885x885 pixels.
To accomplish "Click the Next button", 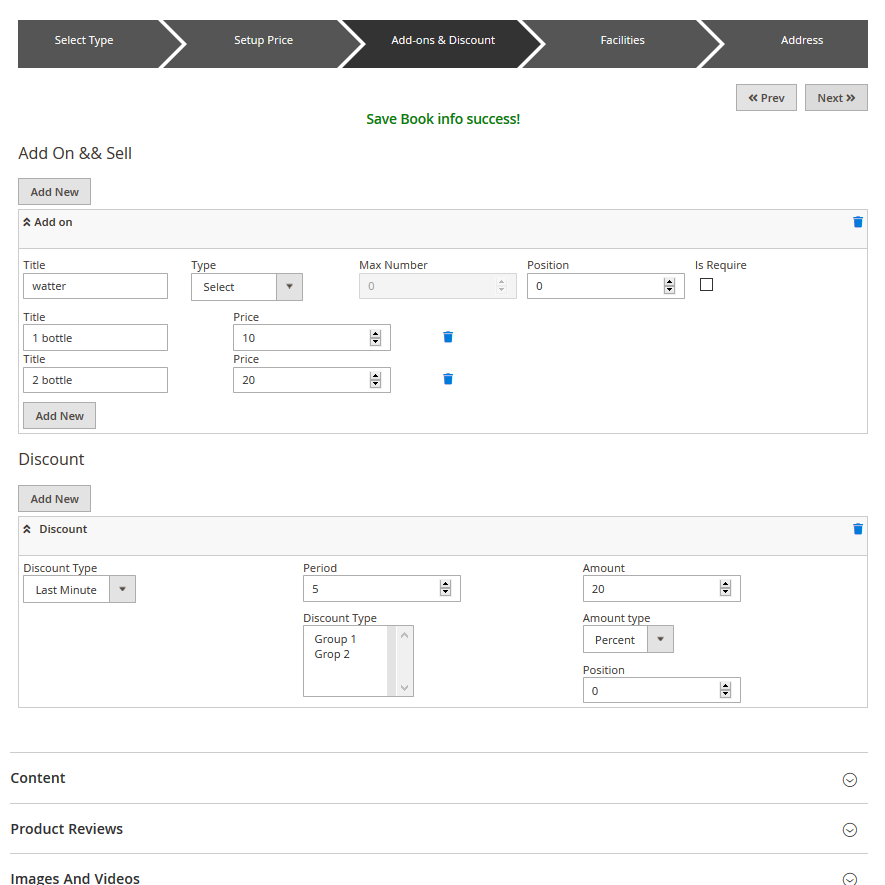I will coord(835,98).
